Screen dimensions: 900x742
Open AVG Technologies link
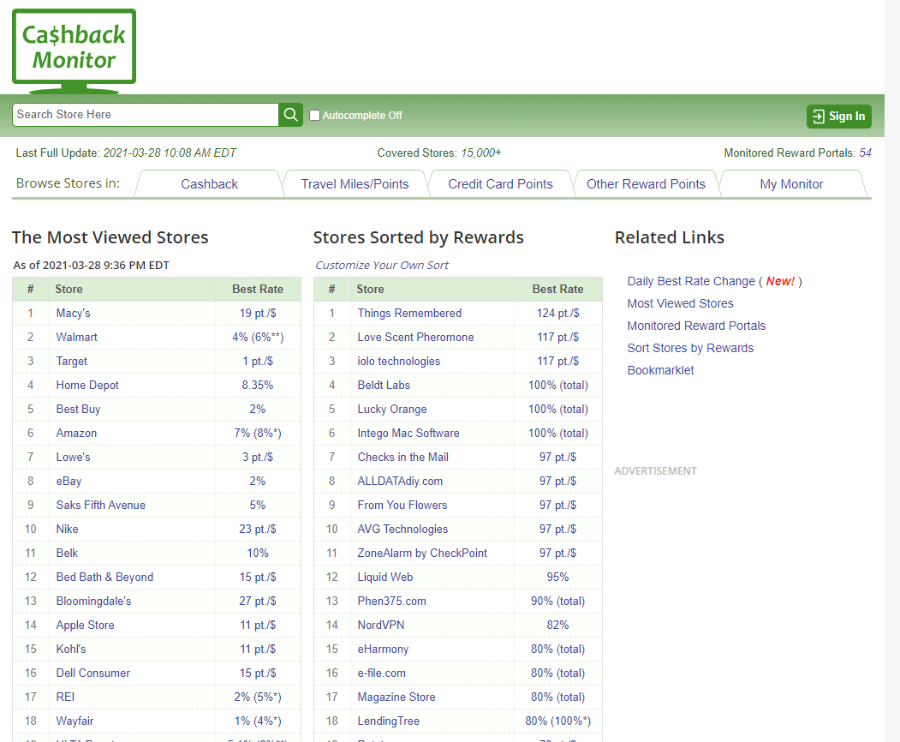402,530
